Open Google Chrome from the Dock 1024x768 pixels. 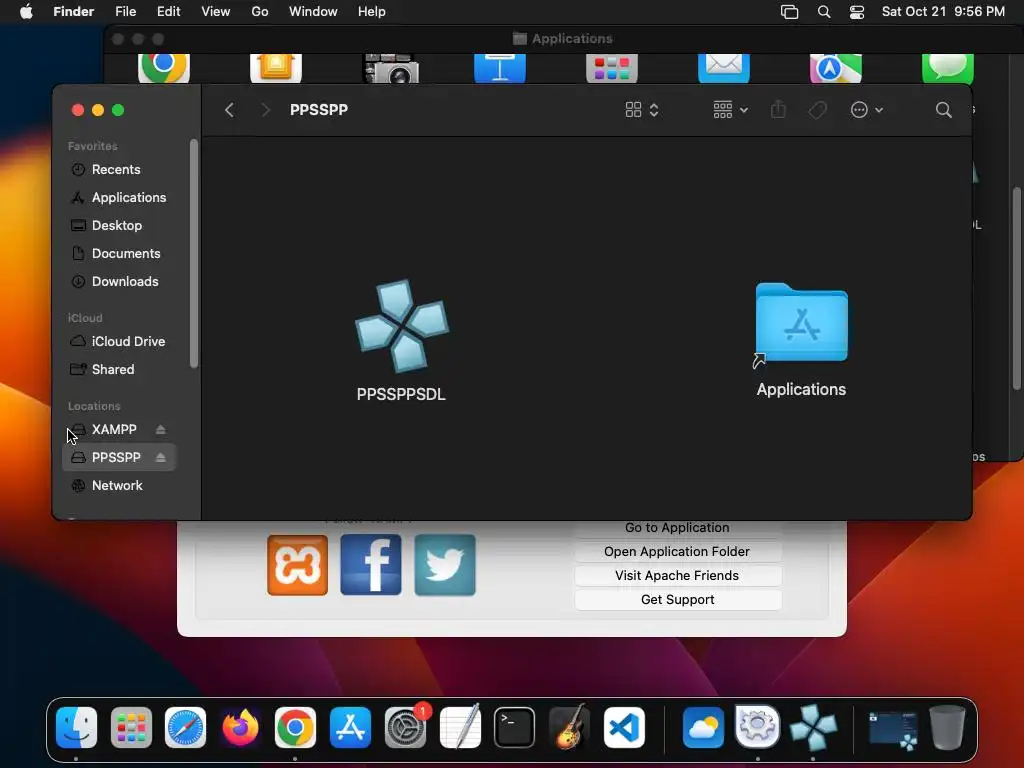point(295,727)
